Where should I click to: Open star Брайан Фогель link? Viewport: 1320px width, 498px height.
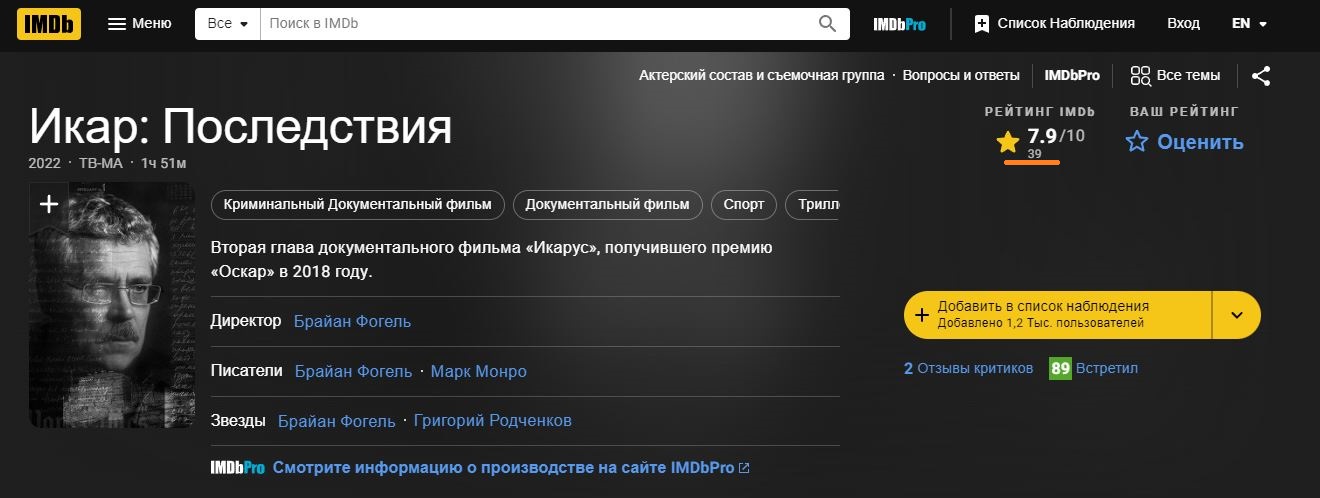click(x=337, y=421)
